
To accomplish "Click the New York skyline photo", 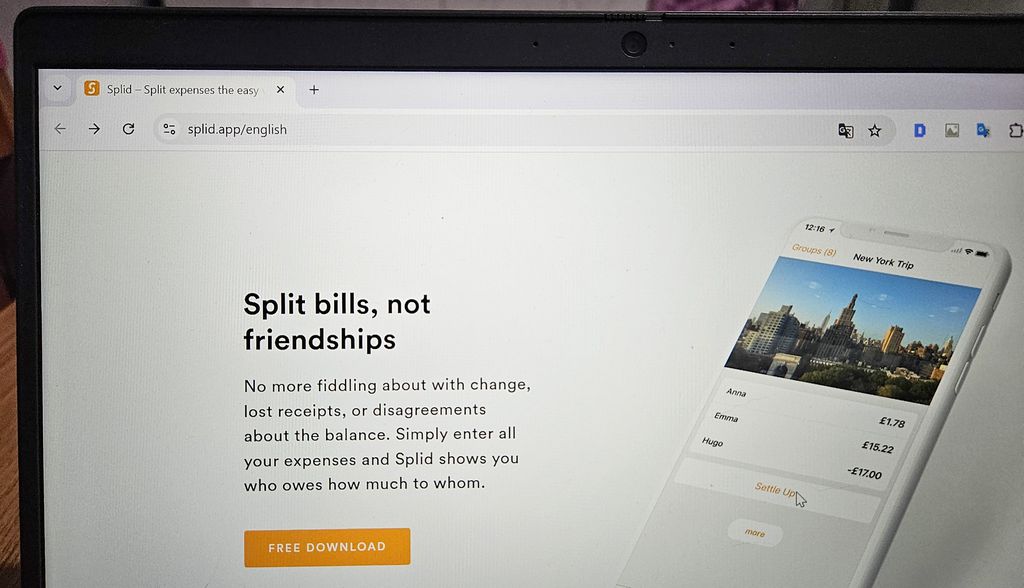I will 852,332.
